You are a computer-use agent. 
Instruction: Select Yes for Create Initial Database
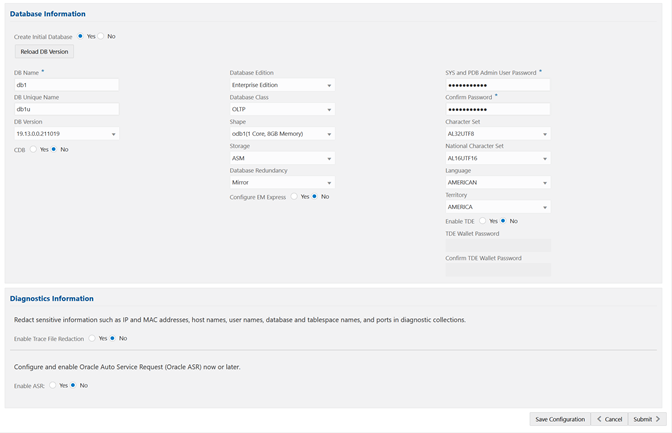click(80, 36)
